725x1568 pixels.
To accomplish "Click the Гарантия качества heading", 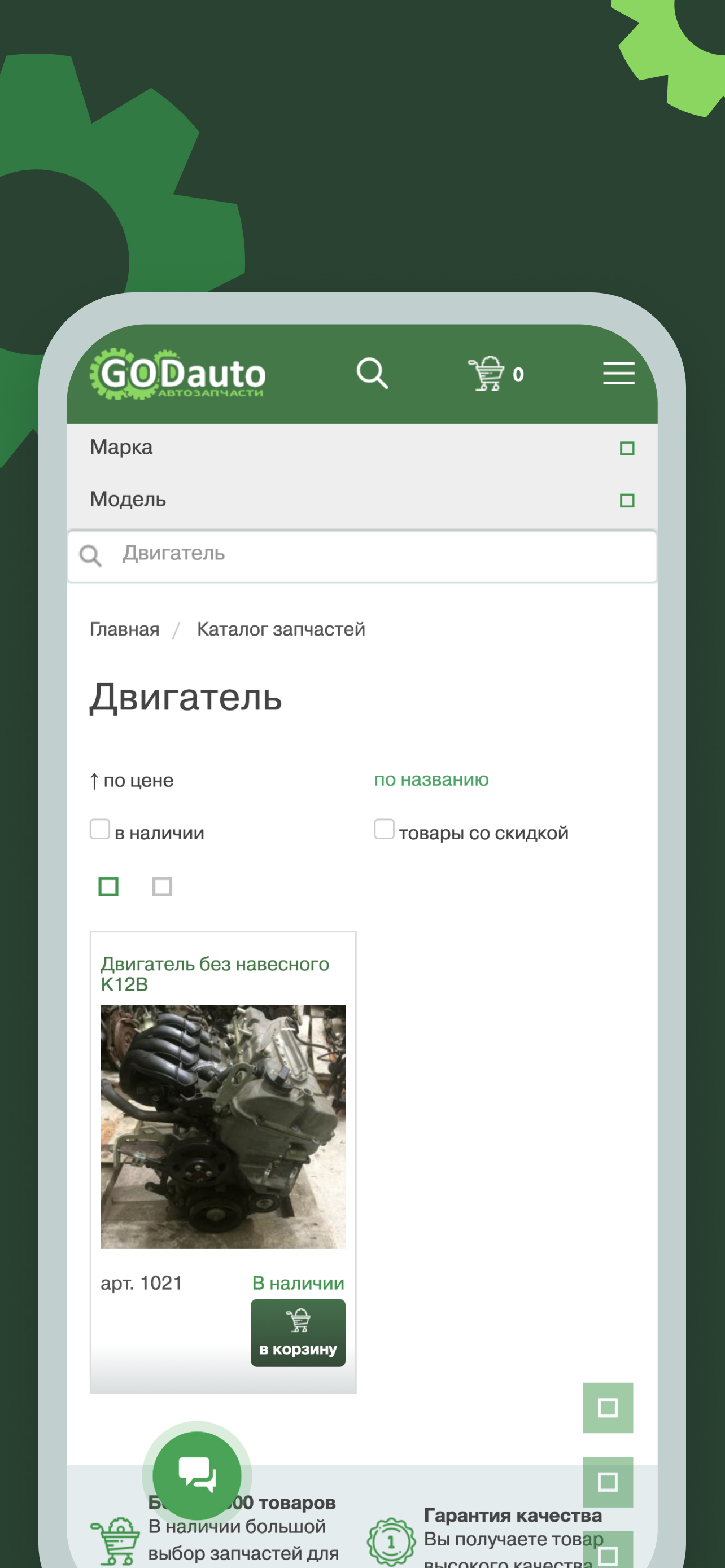I will (513, 1515).
